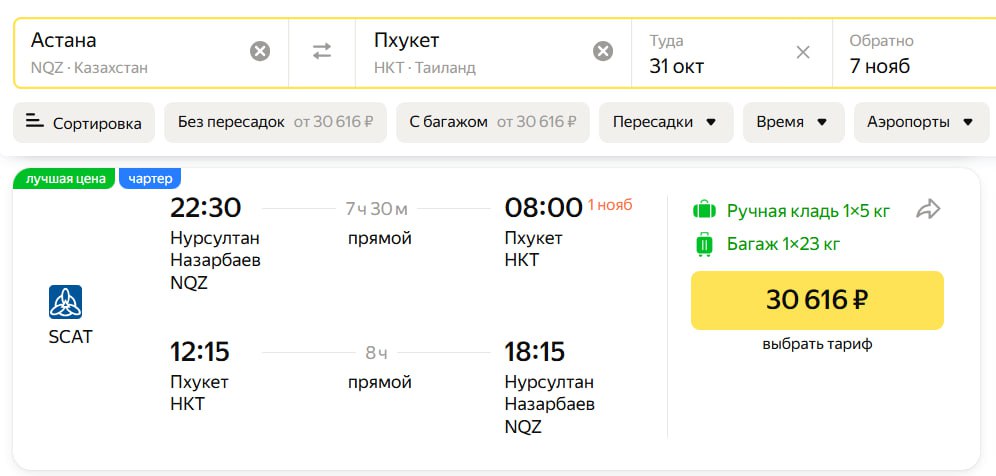The width and height of the screenshot is (996, 476).
Task: Swap origin and destination cities
Action: pos(322,52)
